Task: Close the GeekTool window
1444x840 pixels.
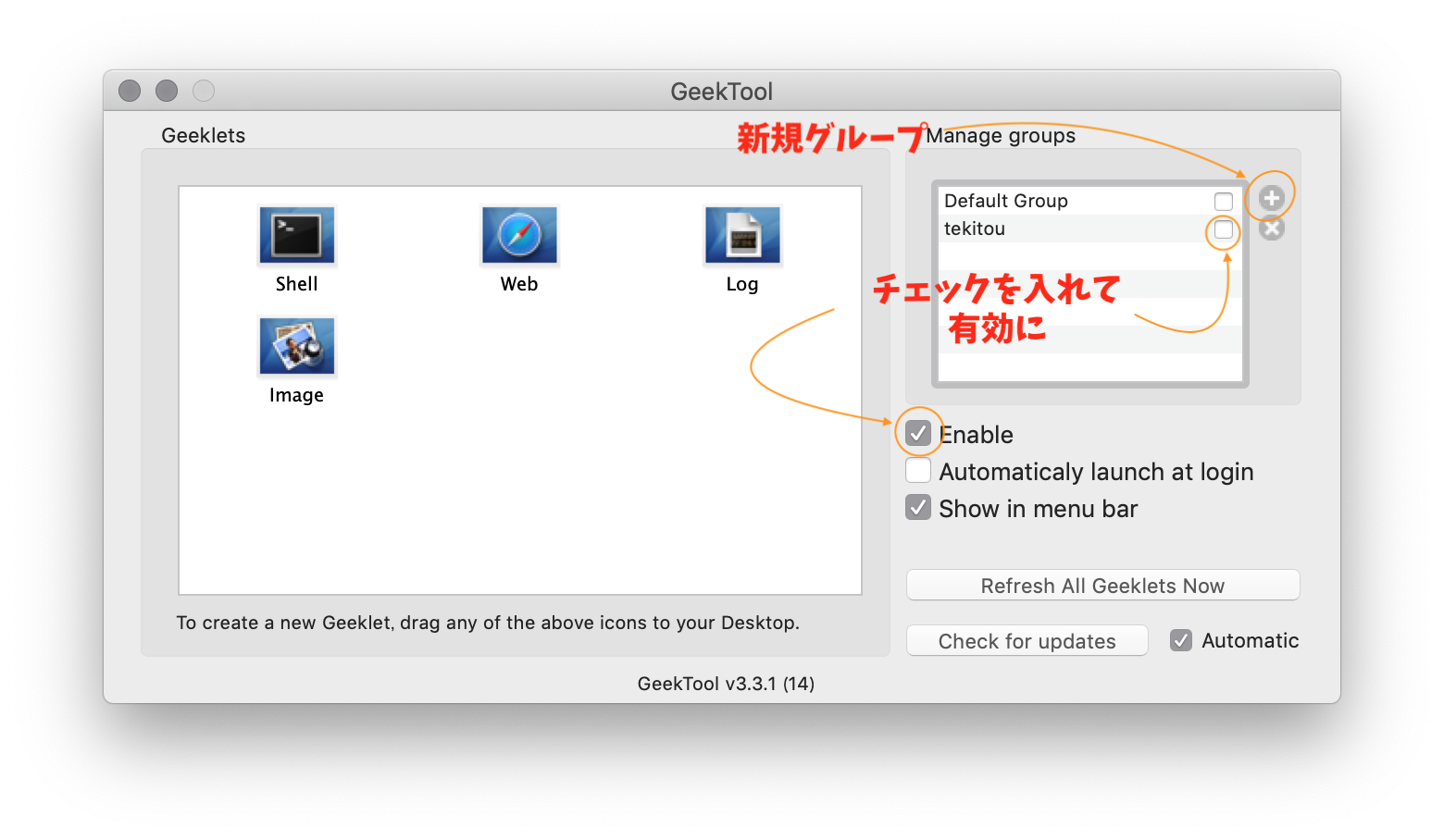Action: point(130,91)
